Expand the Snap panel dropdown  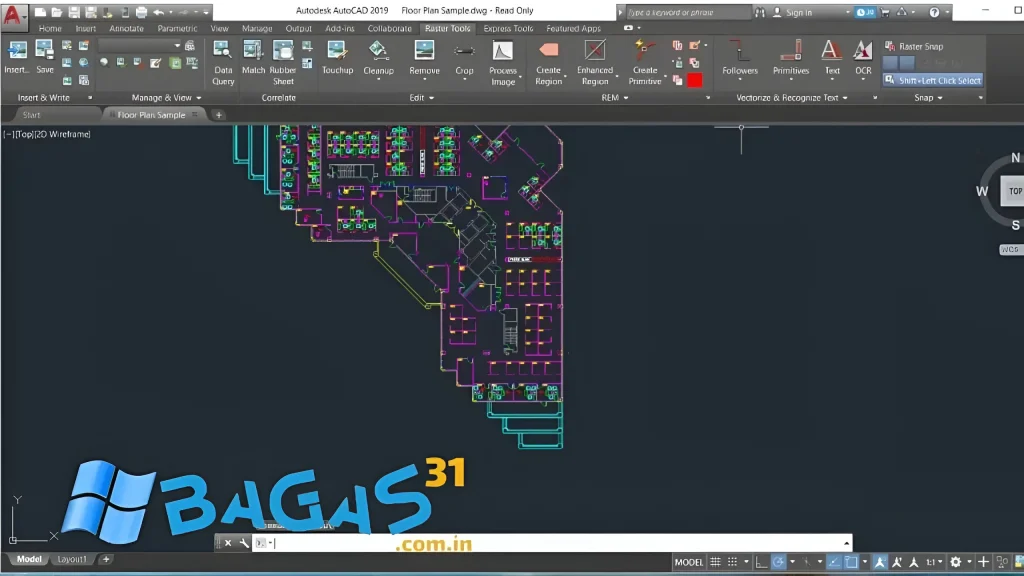pos(929,98)
